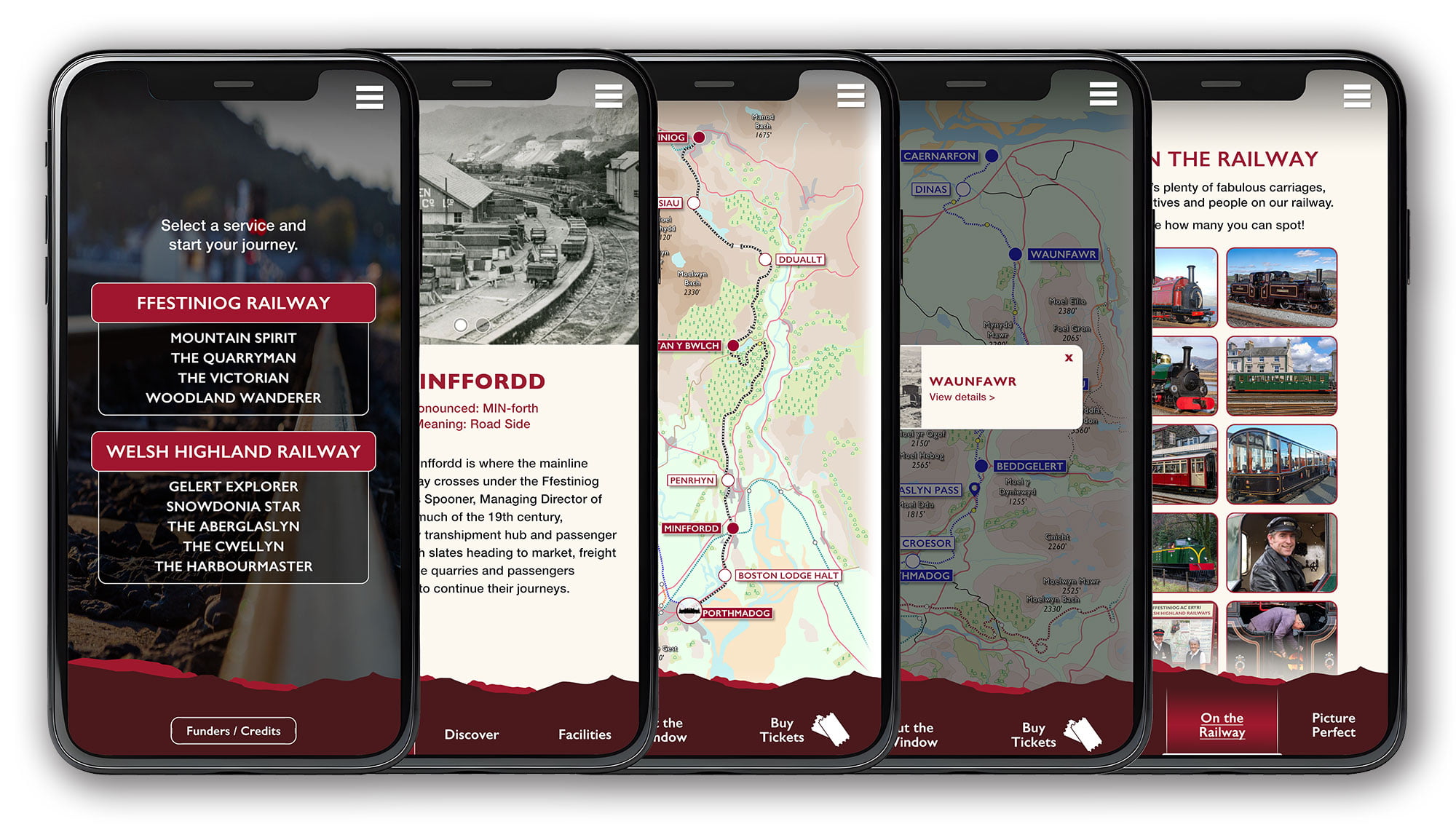
Task: Click the Discover menu item on second screen
Action: click(471, 731)
